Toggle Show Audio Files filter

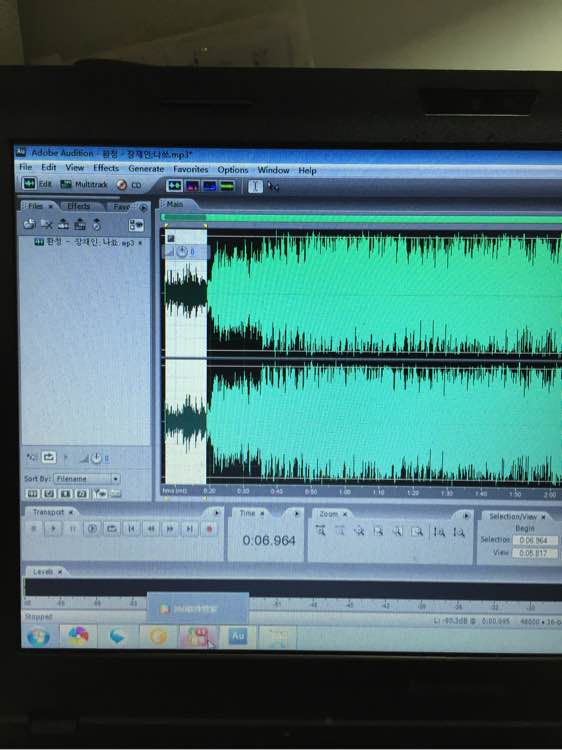point(33,493)
